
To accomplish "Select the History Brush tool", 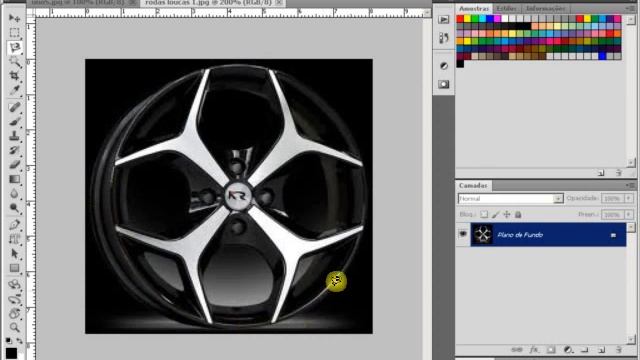I will click(x=14, y=150).
